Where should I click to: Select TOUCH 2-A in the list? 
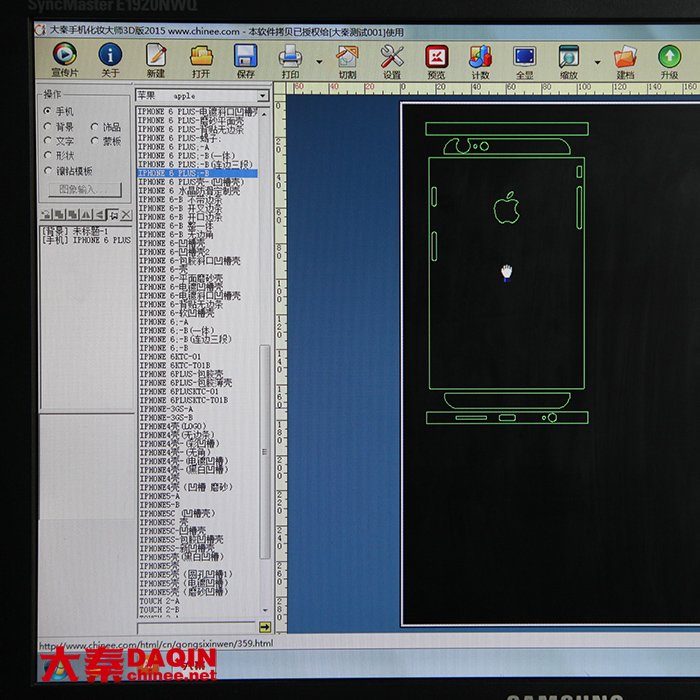(x=159, y=601)
